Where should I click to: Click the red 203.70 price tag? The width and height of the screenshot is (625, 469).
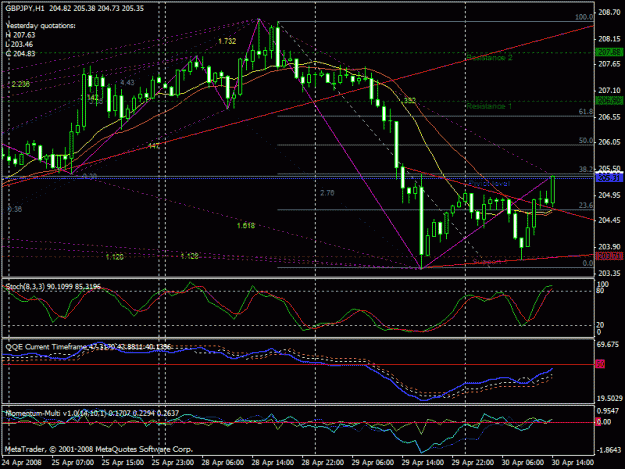pyautogui.click(x=609, y=256)
